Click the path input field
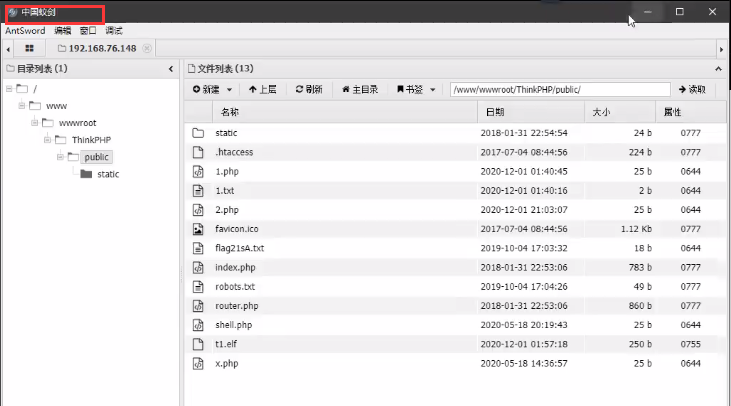Image resolution: width=731 pixels, height=406 pixels. [x=558, y=89]
